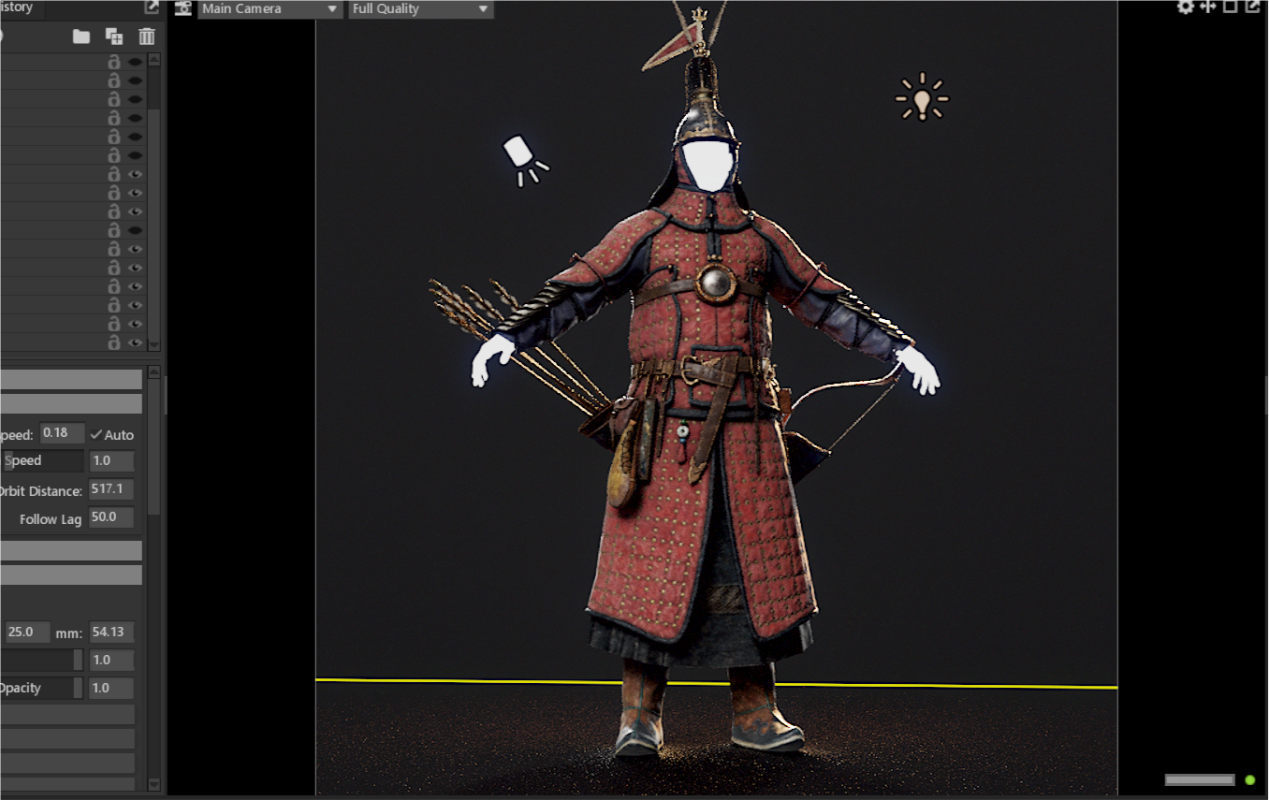This screenshot has height=800, width=1269.
Task: Delete selected object with trash icon
Action: click(x=147, y=37)
